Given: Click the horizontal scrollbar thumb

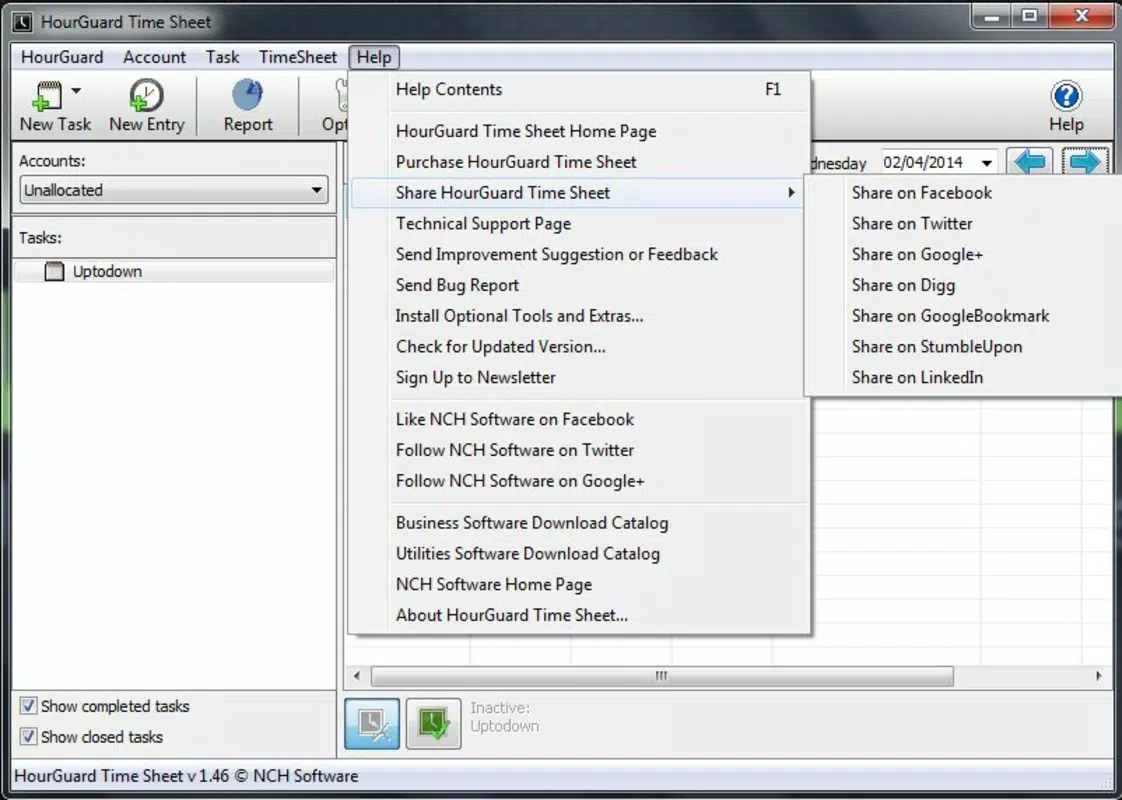Looking at the screenshot, I should pos(662,676).
